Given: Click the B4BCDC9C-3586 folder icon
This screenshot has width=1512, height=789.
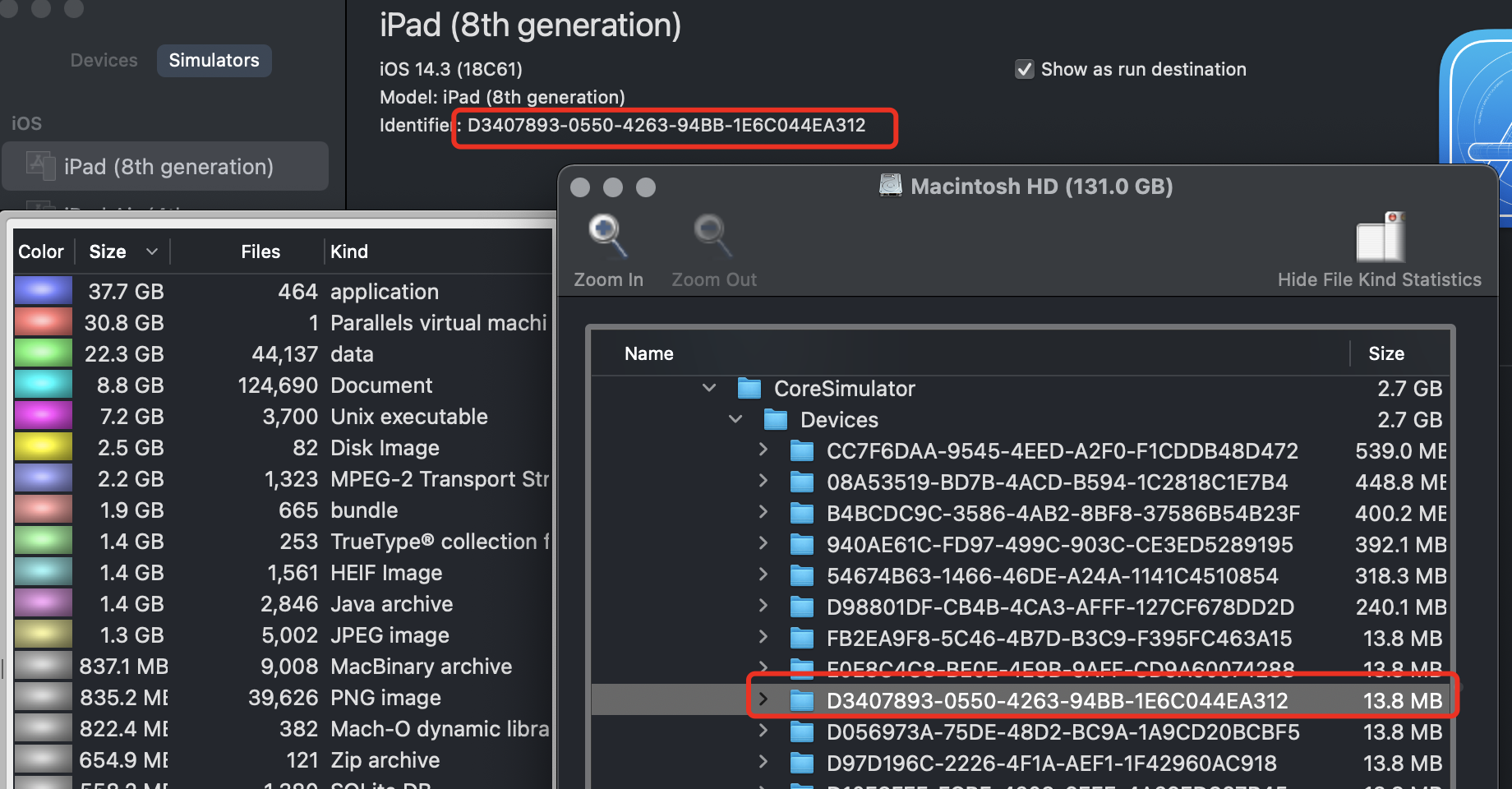Looking at the screenshot, I should point(802,514).
